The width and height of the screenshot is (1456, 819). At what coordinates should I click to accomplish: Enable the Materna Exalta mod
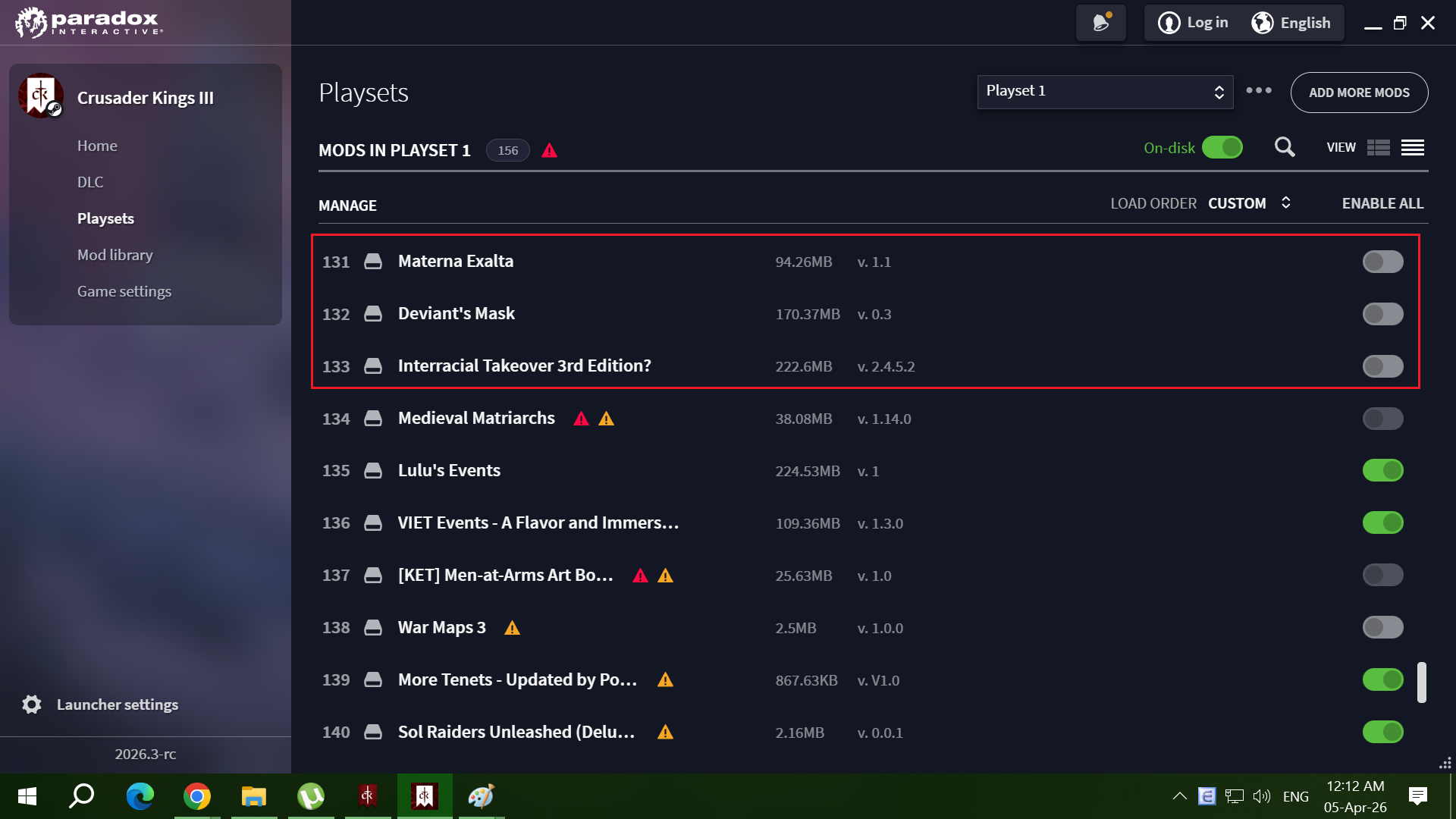click(x=1383, y=262)
